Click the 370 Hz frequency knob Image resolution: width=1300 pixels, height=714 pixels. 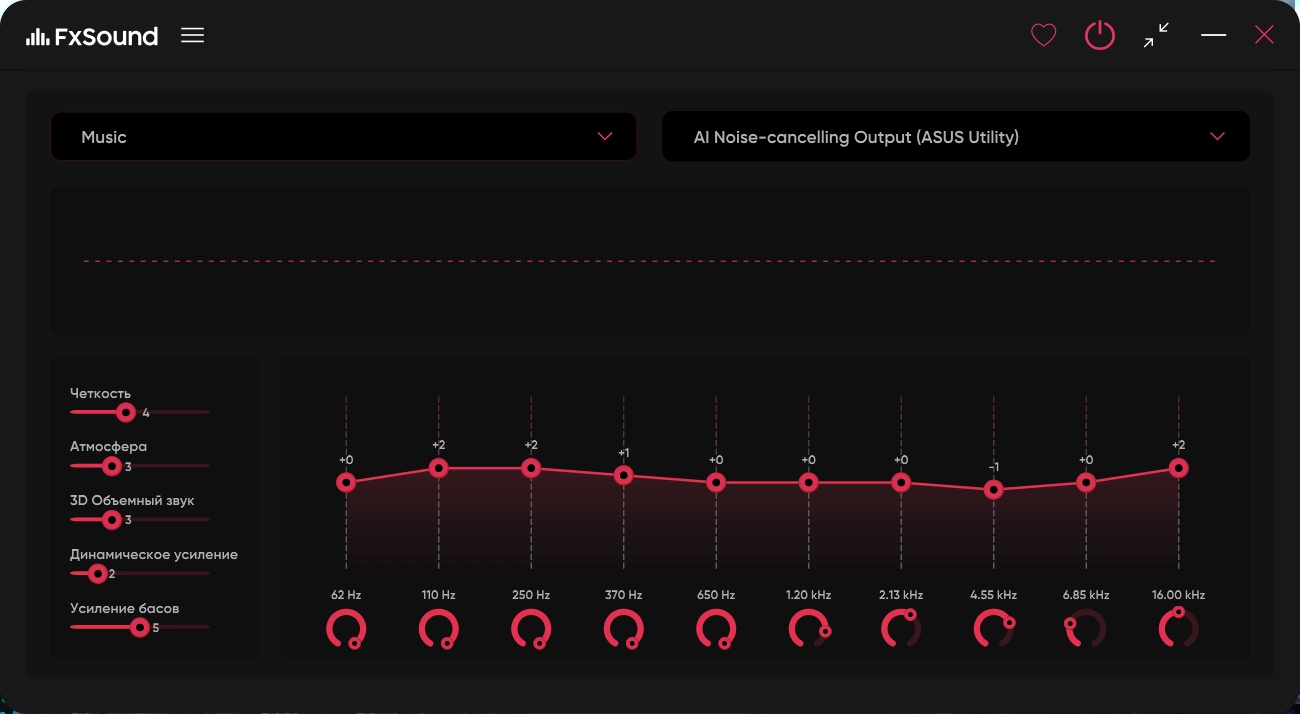click(623, 629)
